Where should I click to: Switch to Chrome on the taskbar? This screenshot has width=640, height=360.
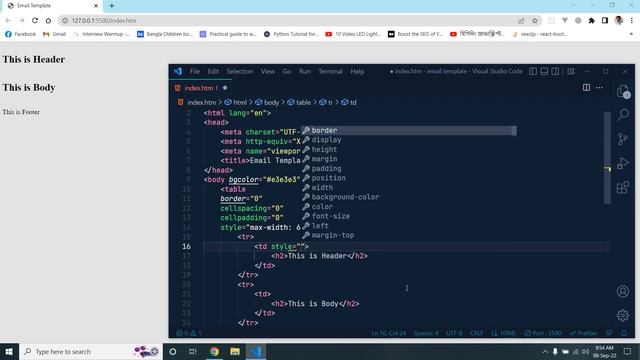tap(214, 351)
